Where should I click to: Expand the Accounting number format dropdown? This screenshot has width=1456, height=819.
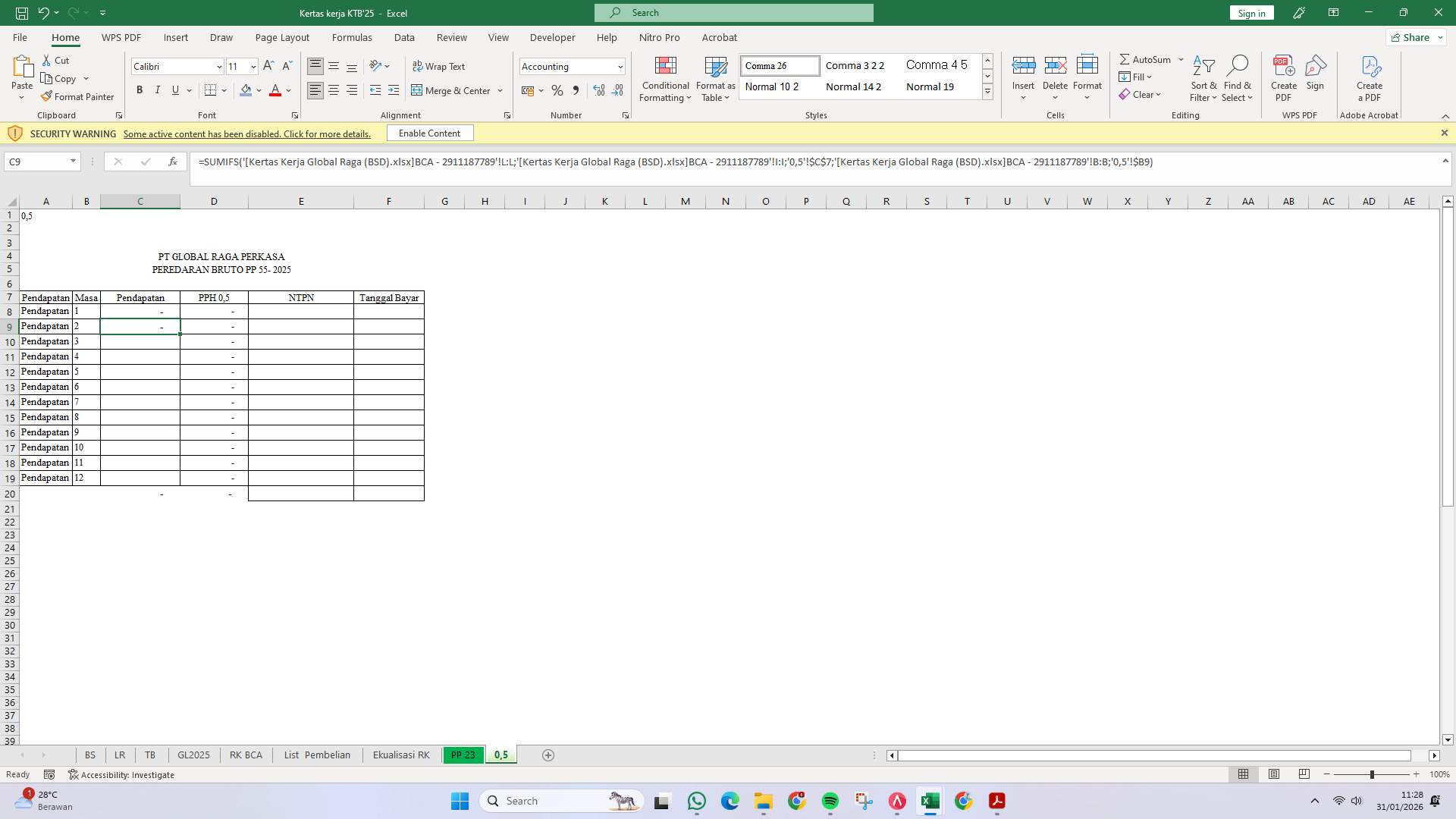tap(619, 66)
